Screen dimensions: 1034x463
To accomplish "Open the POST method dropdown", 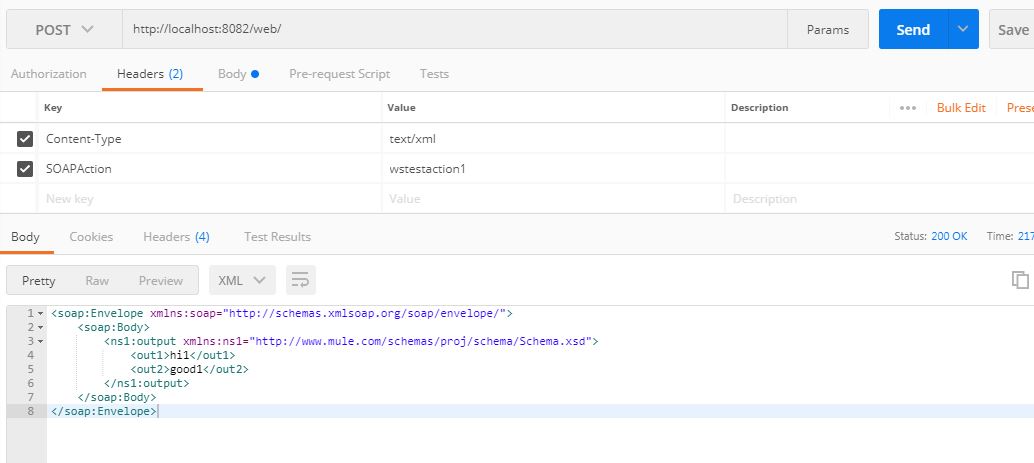I will pyautogui.click(x=64, y=30).
